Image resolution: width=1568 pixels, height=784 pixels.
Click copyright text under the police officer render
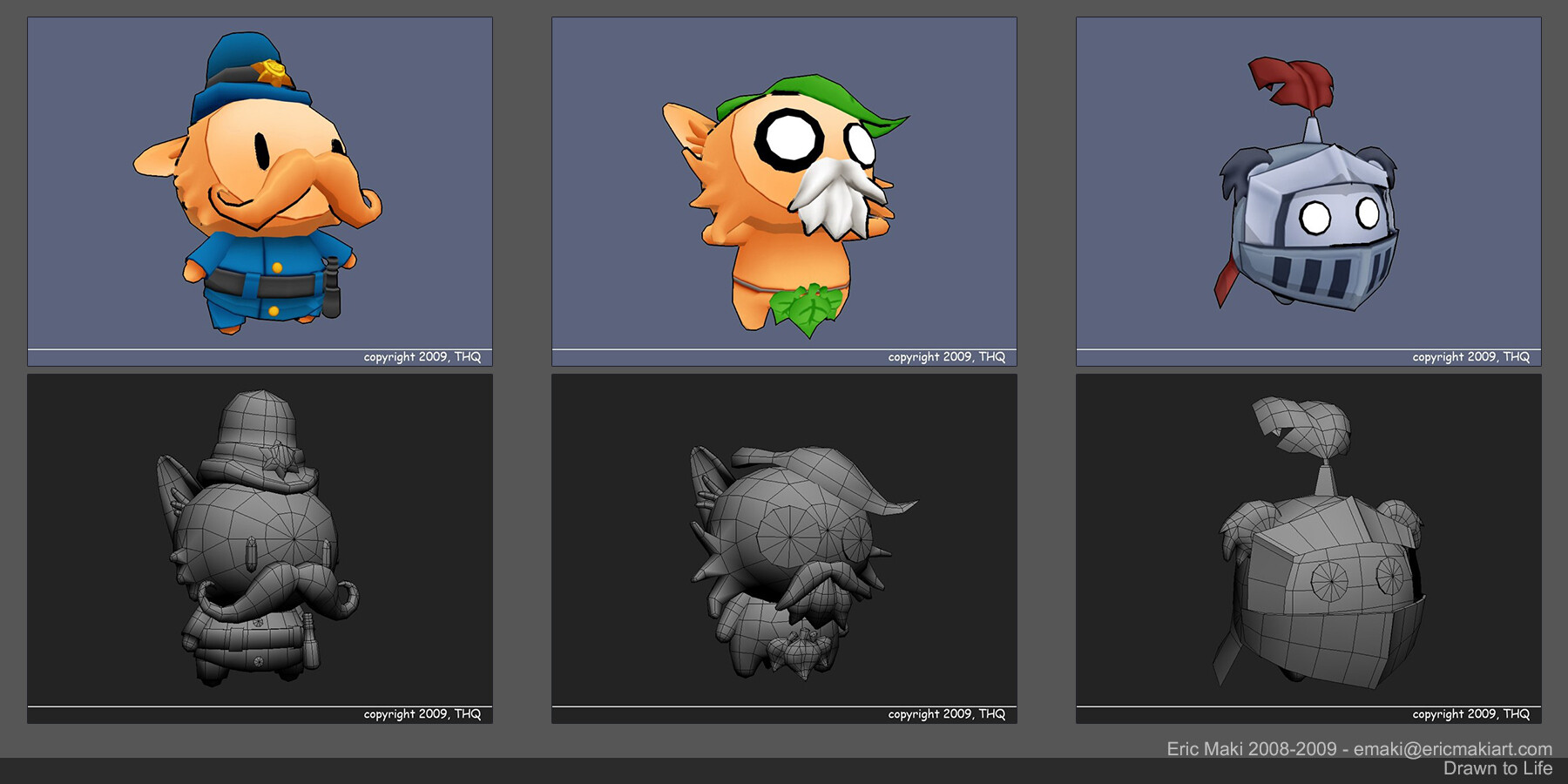(x=422, y=357)
